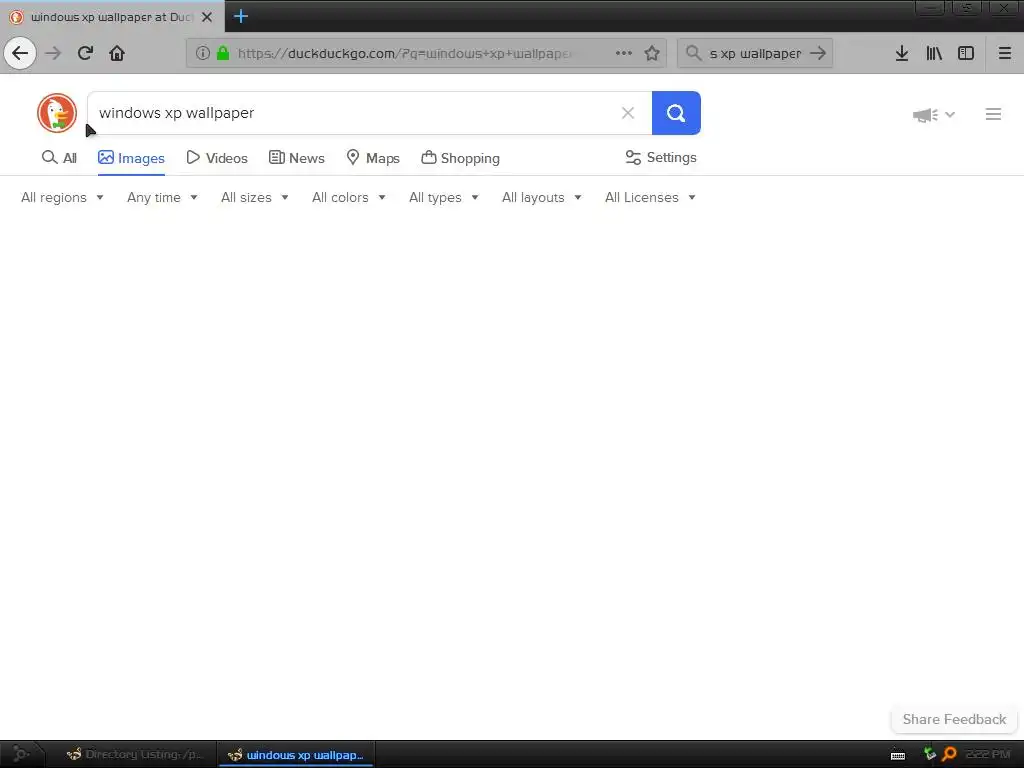This screenshot has height=768, width=1024.
Task: Toggle the browser sidebar
Action: point(966,53)
